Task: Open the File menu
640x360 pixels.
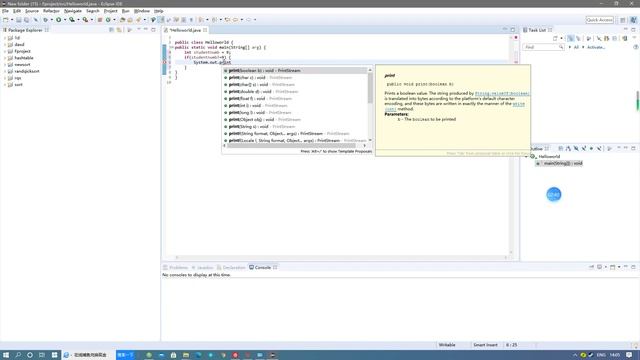Action: tap(5, 11)
